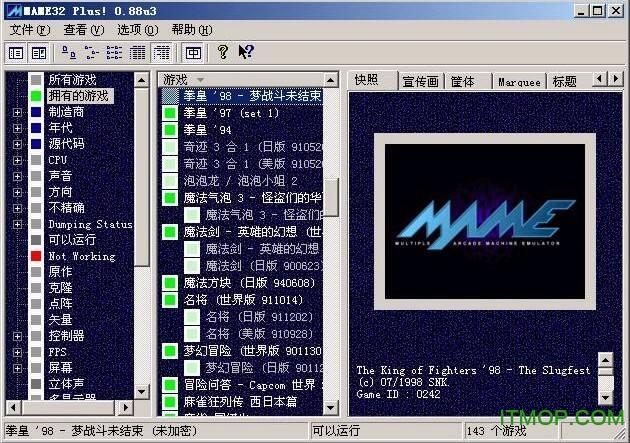Viewport: 630px width, 443px height.
Task: Expand the FPS tree node
Action: pyautogui.click(x=17, y=352)
